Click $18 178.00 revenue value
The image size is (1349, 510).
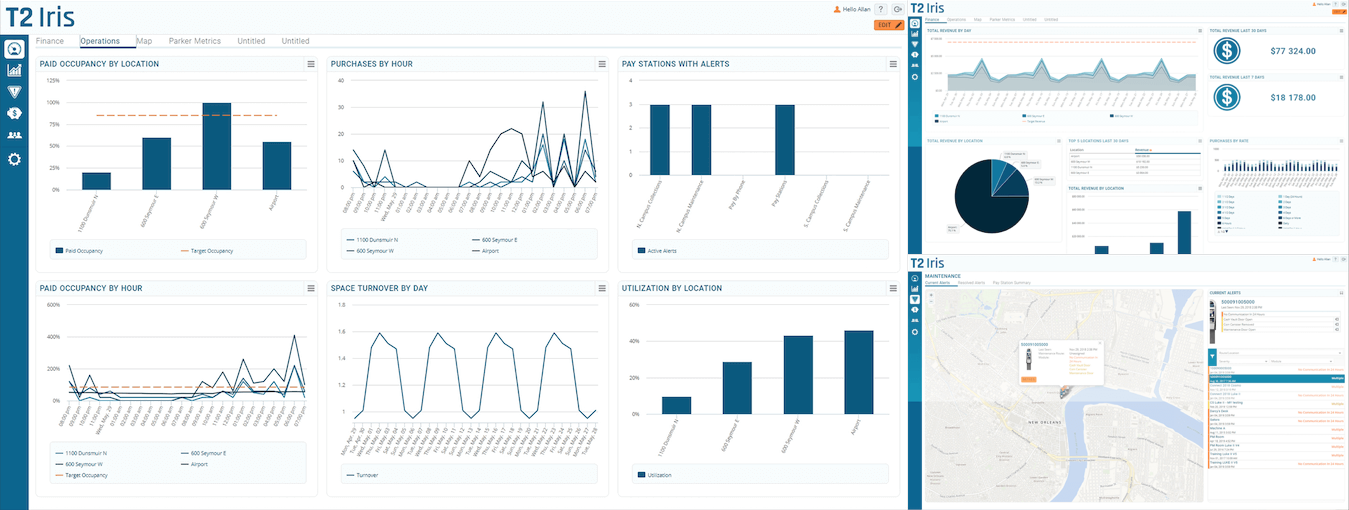click(1293, 97)
